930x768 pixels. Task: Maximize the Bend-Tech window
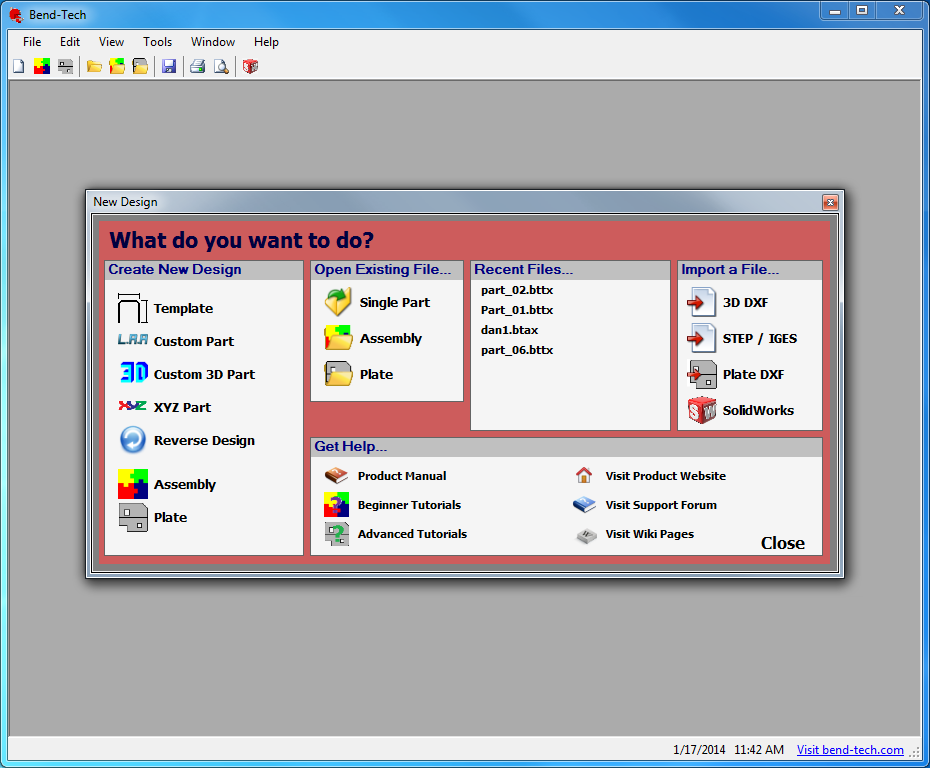[862, 11]
